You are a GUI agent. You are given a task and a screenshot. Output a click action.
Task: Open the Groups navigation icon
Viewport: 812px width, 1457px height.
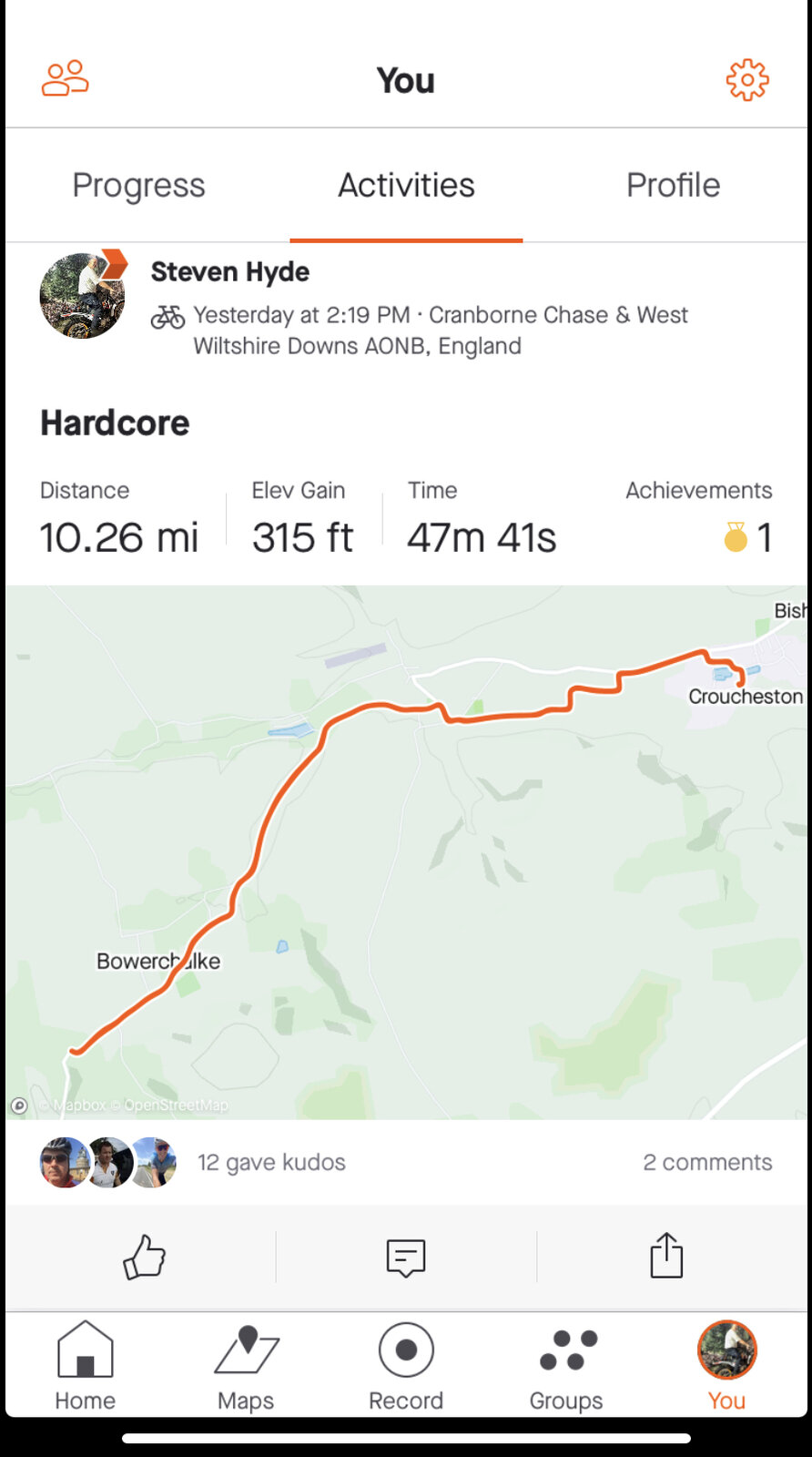(566, 1350)
